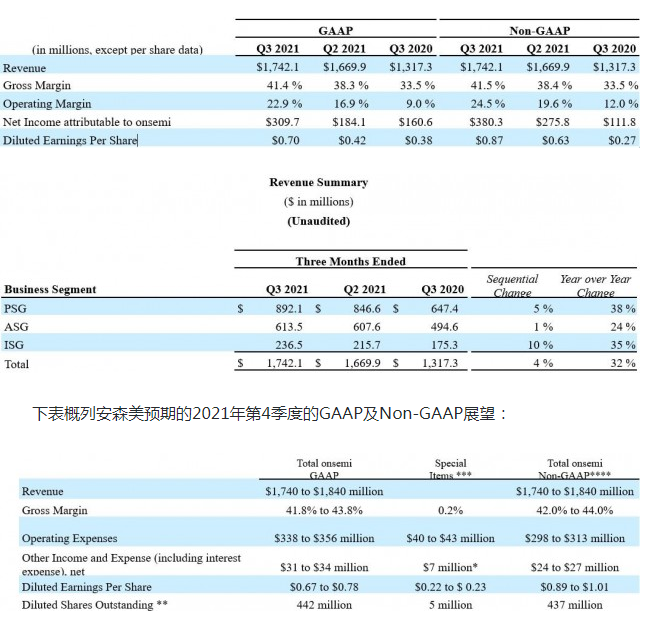
Task: Click the PSG row label
Action: (x=16, y=310)
